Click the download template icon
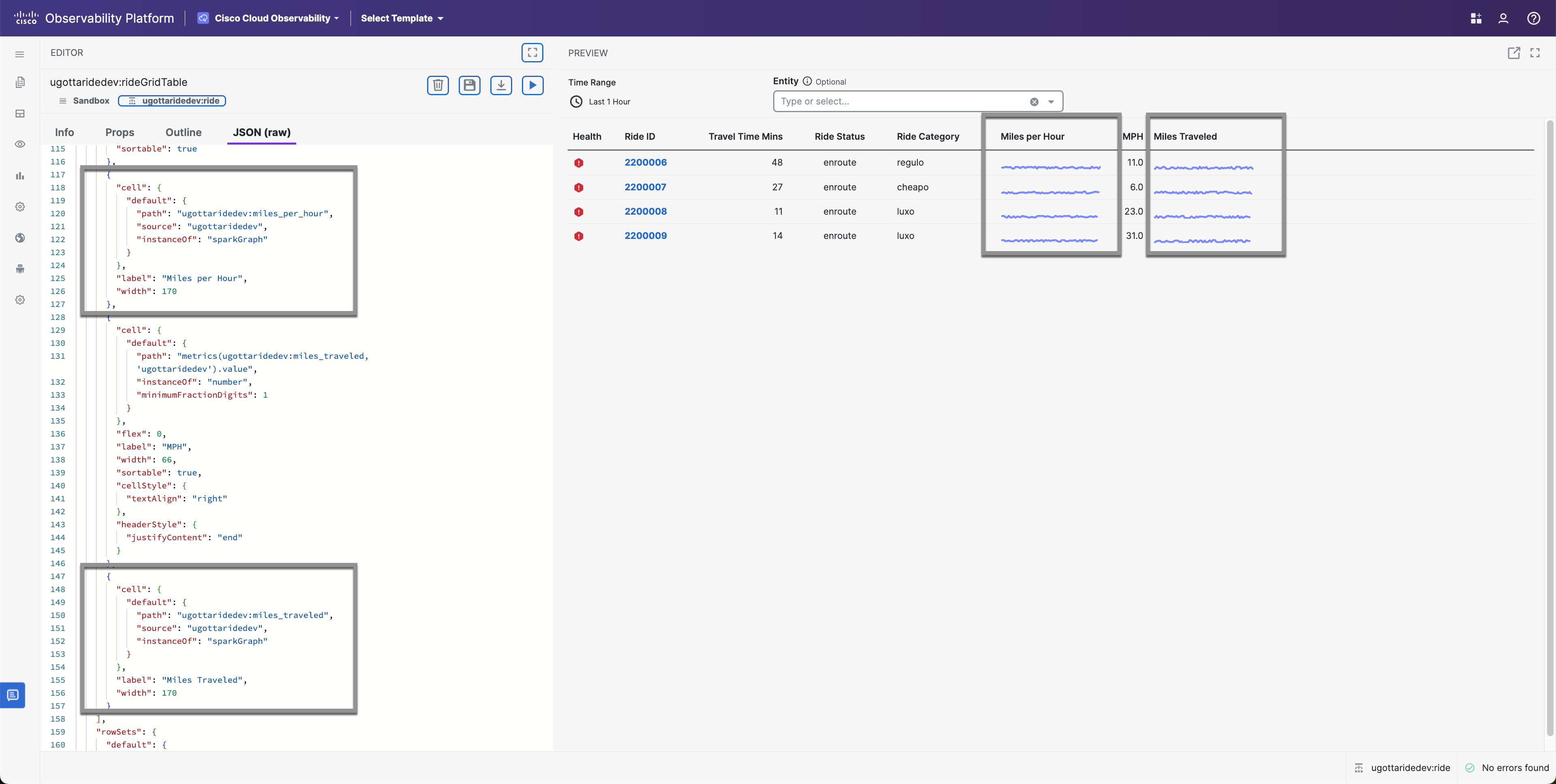 coord(501,85)
